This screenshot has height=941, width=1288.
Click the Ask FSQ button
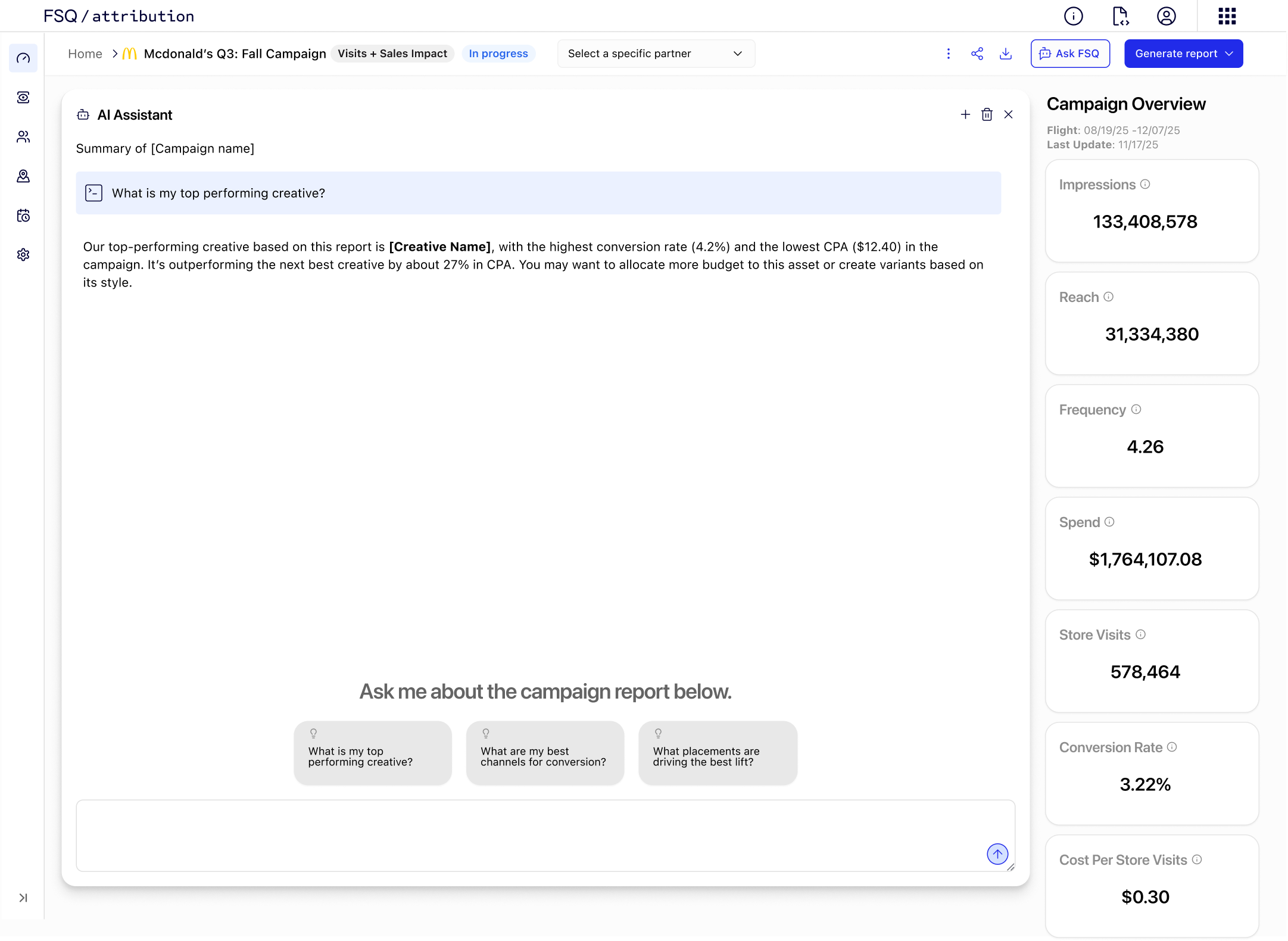(x=1070, y=54)
